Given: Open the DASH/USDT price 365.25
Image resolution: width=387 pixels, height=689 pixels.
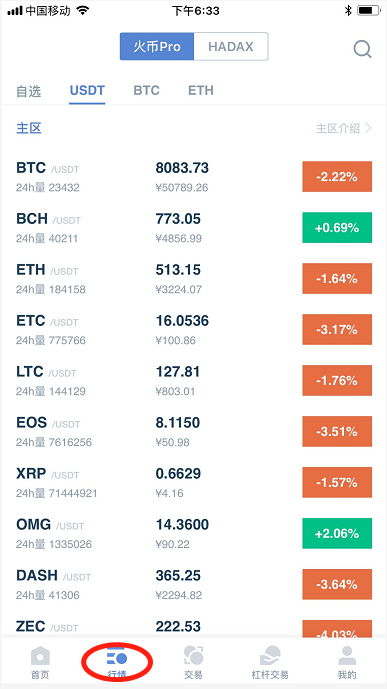Looking at the screenshot, I should [x=178, y=576].
